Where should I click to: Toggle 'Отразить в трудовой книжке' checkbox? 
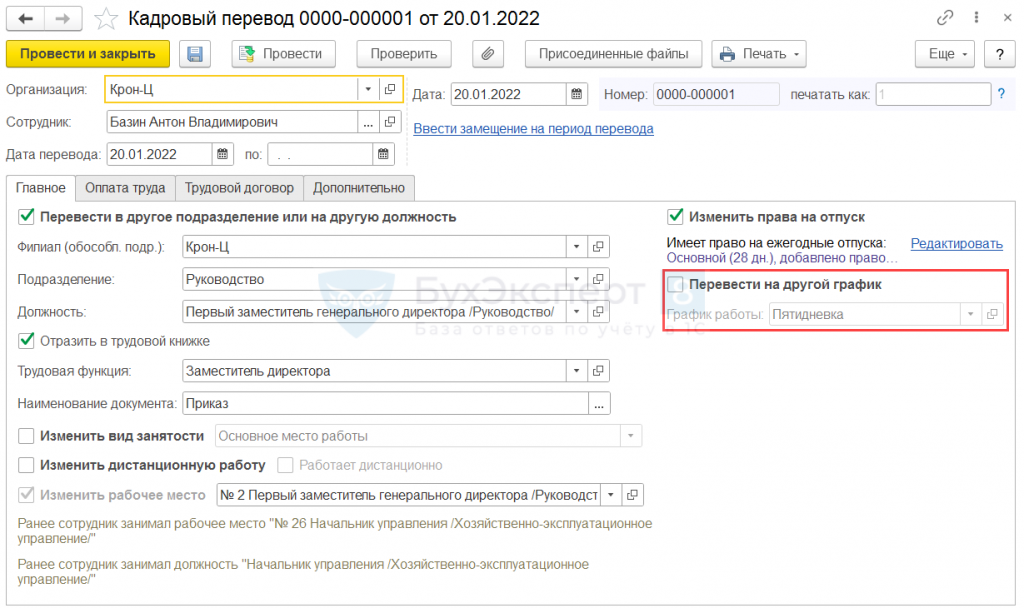26,340
